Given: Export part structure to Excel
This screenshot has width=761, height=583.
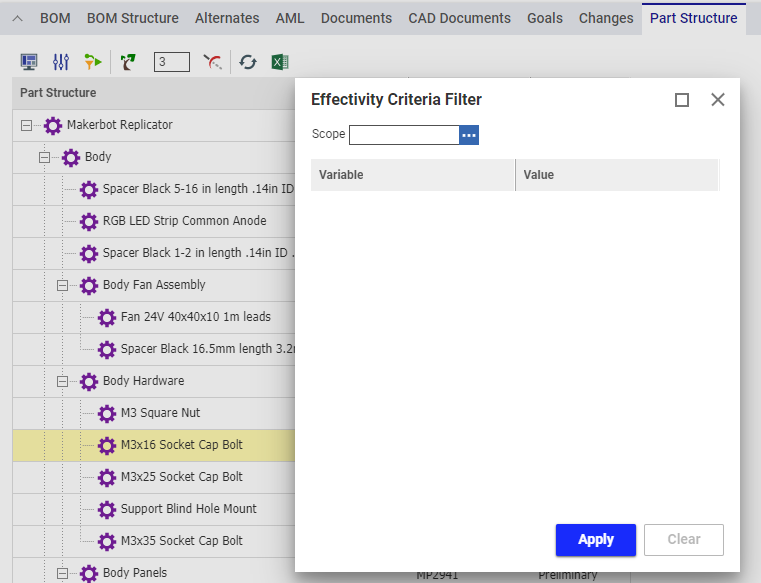Looking at the screenshot, I should point(280,62).
